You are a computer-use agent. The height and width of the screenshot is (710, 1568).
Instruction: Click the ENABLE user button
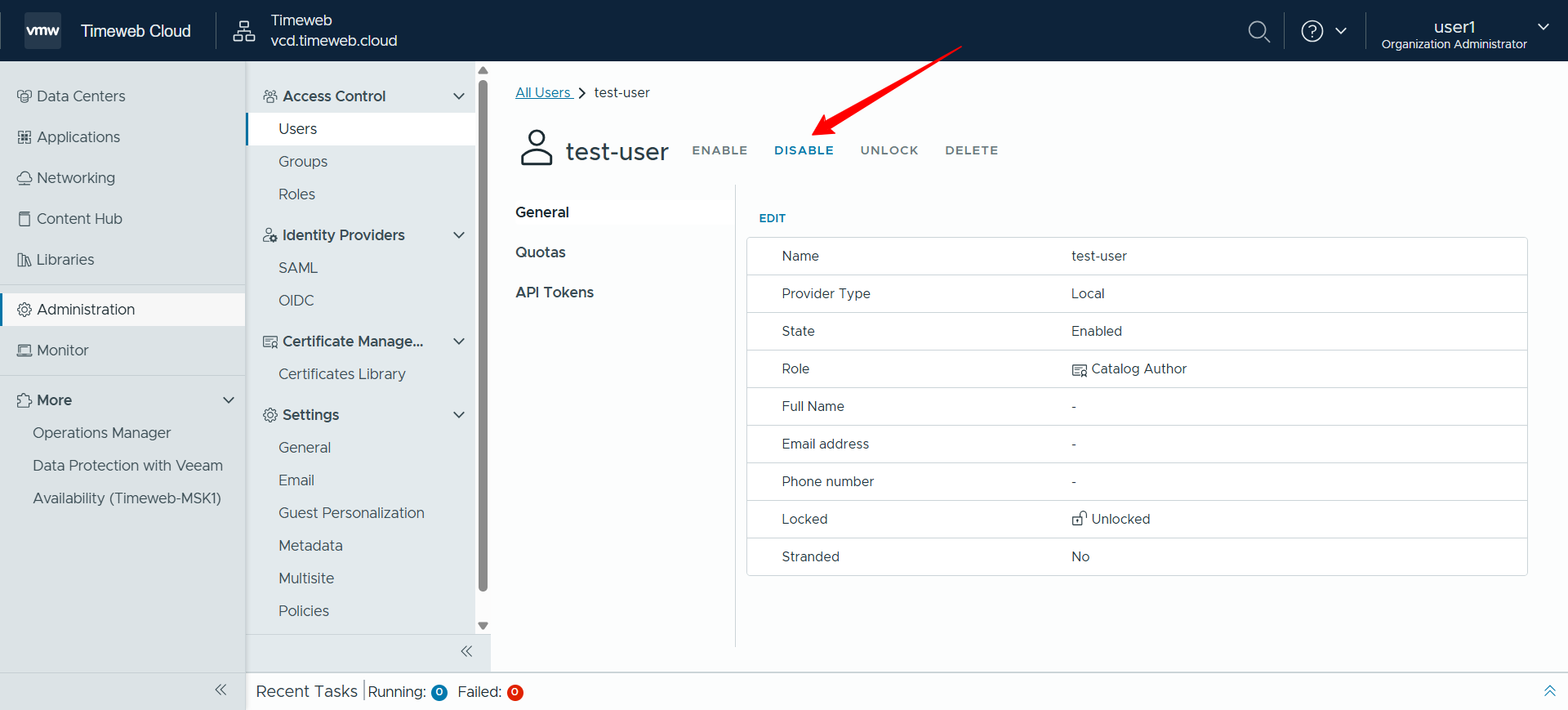tap(719, 150)
